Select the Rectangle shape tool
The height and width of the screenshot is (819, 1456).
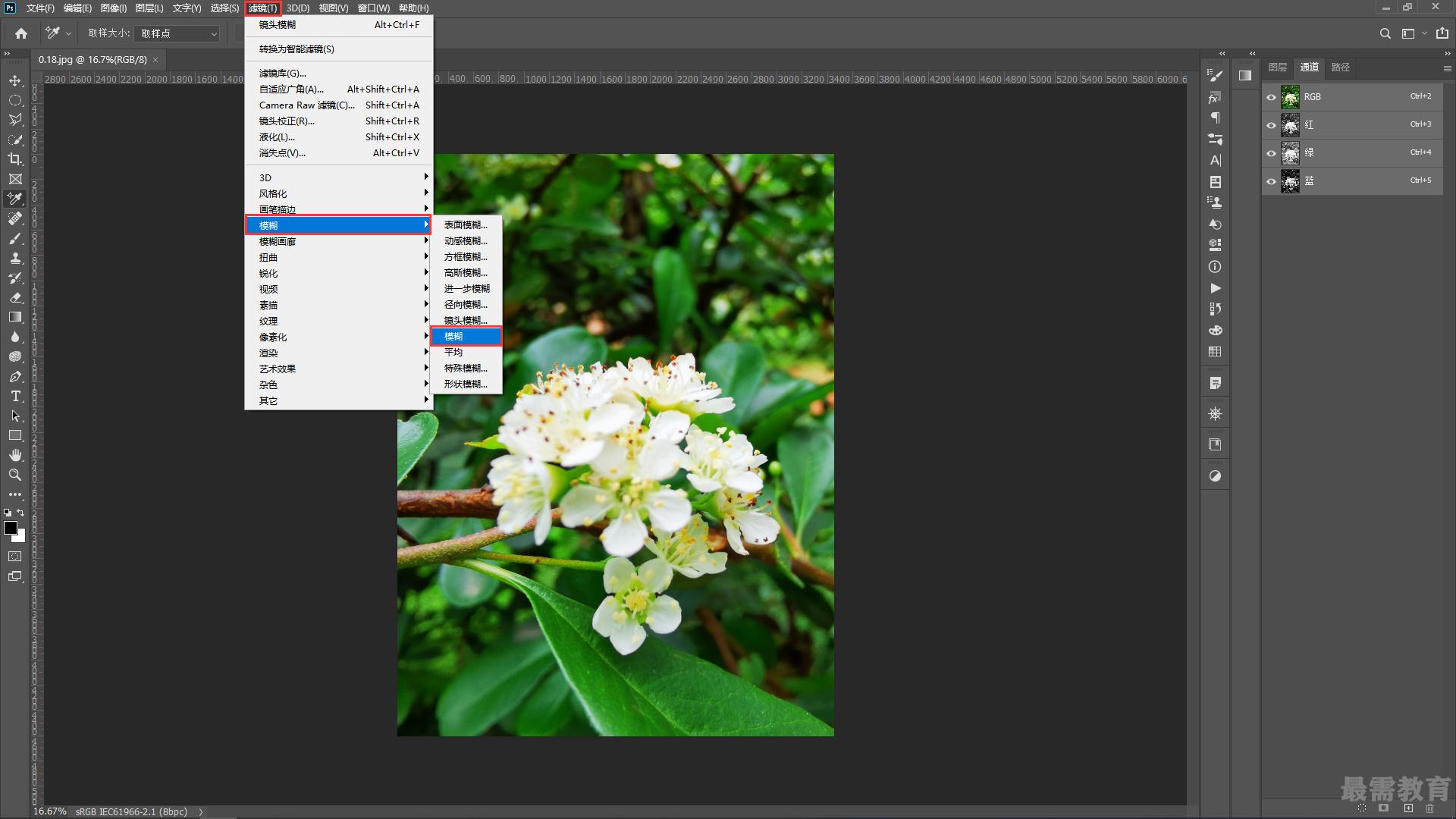coord(15,435)
